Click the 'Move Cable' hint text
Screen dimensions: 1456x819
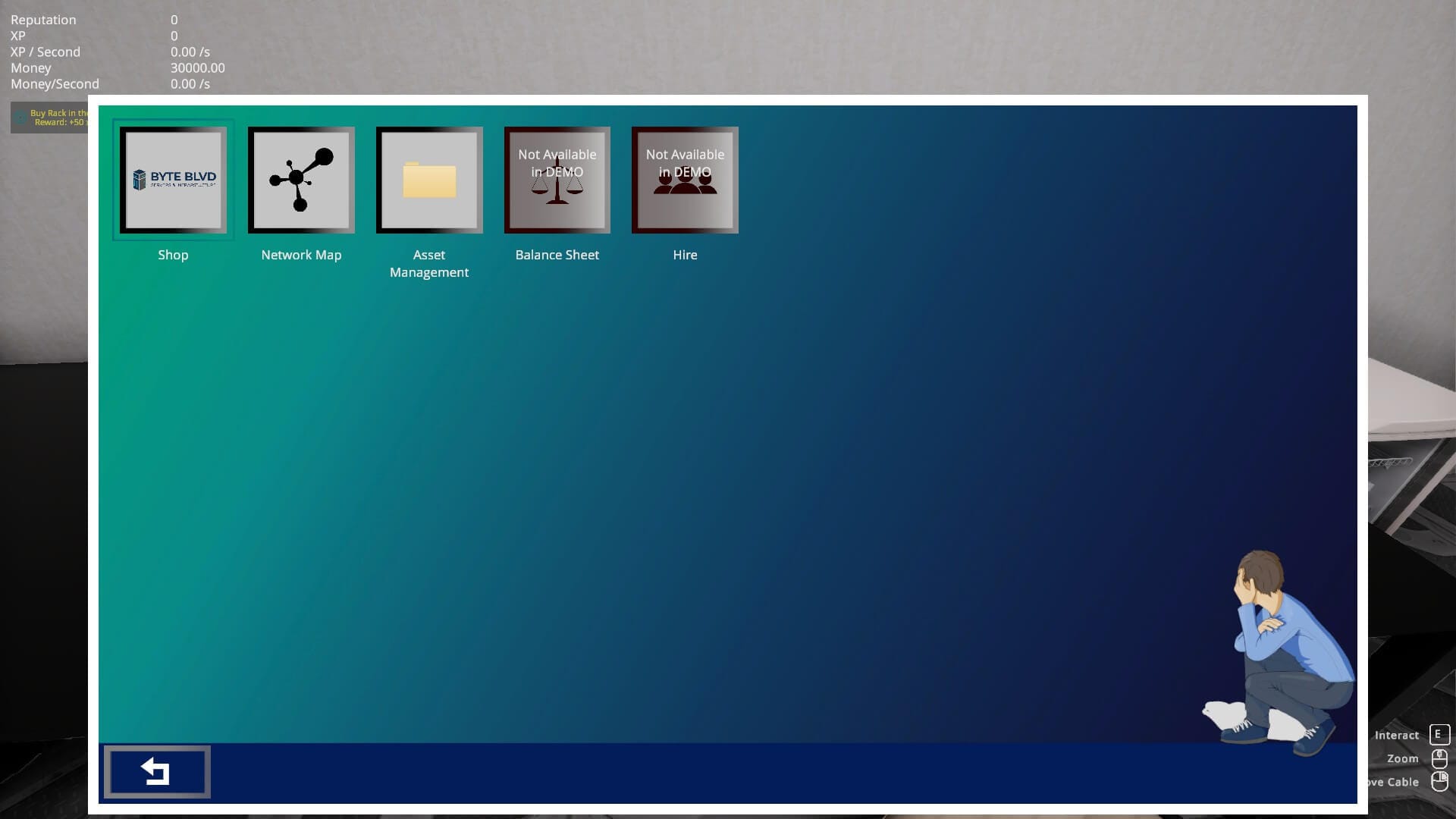point(1392,782)
